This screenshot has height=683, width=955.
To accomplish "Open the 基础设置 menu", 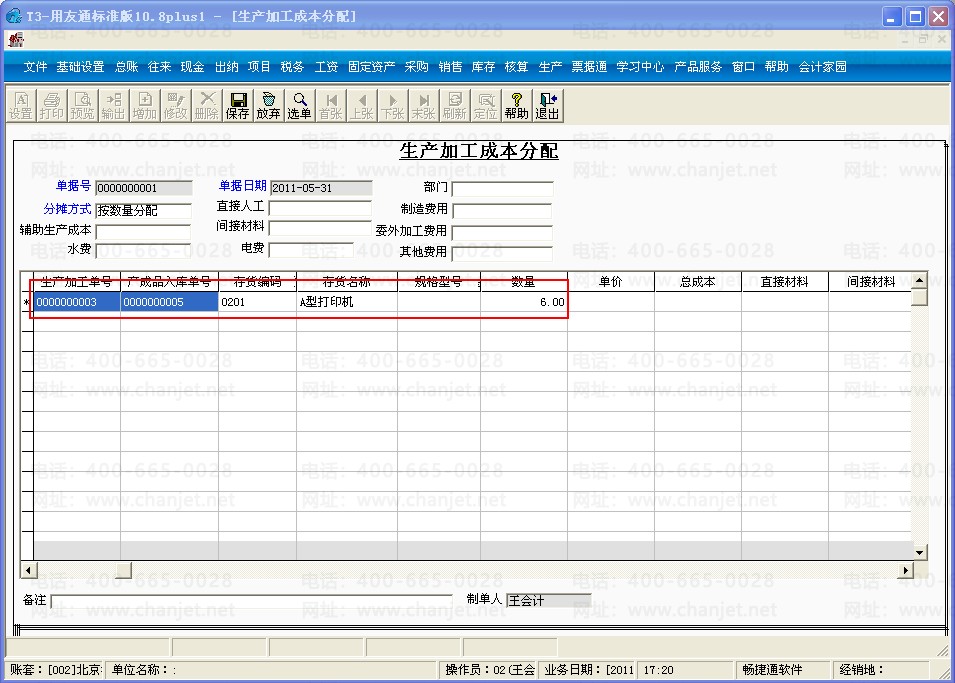I will (x=80, y=66).
